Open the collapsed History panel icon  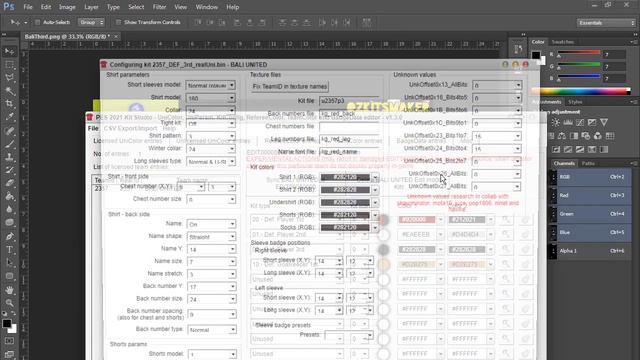518,50
